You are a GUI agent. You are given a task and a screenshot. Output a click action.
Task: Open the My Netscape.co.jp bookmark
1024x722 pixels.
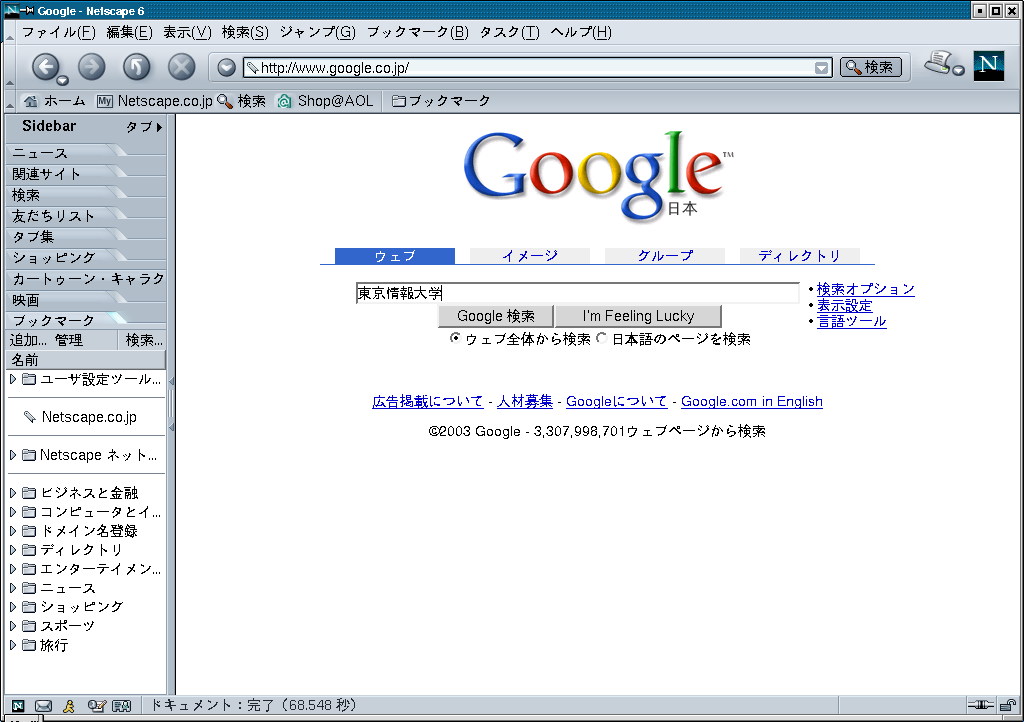pos(155,101)
